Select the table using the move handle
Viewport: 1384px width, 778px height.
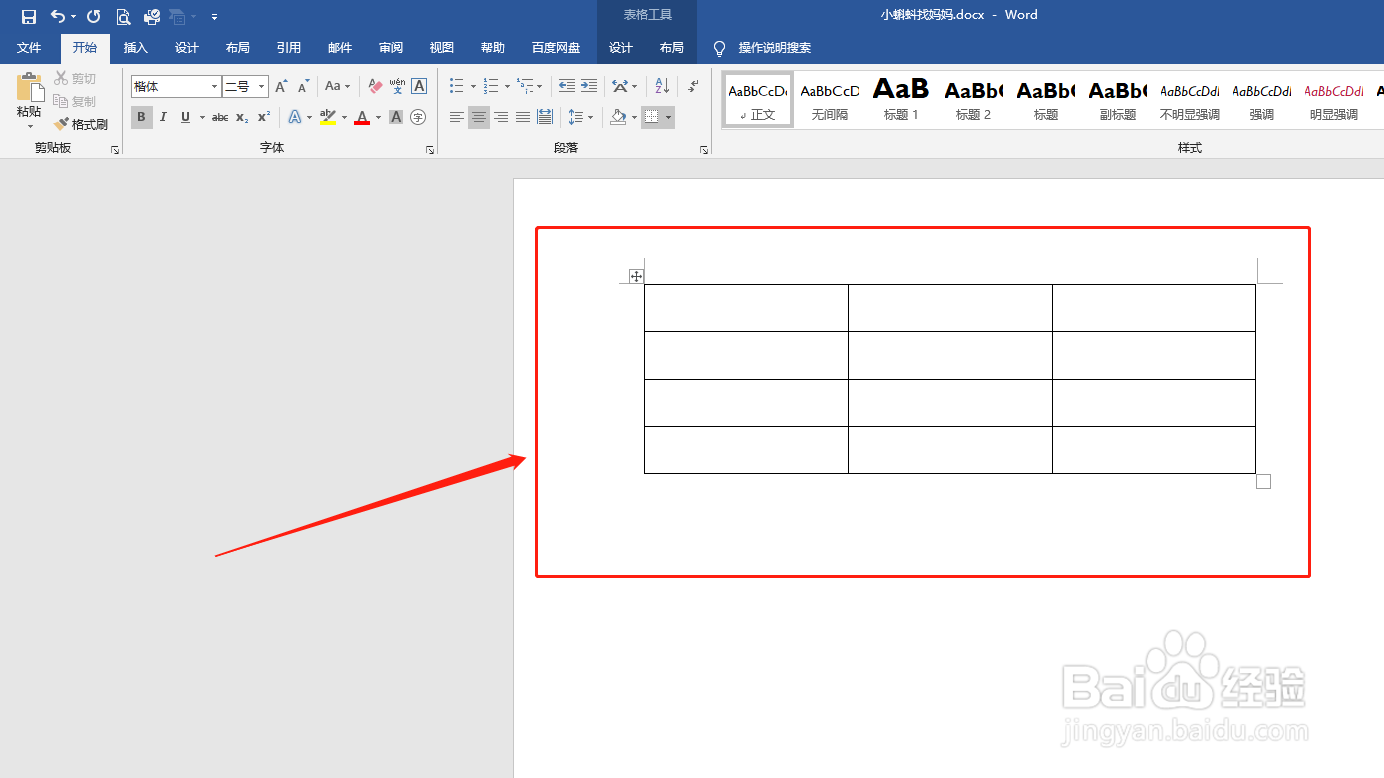coord(636,276)
